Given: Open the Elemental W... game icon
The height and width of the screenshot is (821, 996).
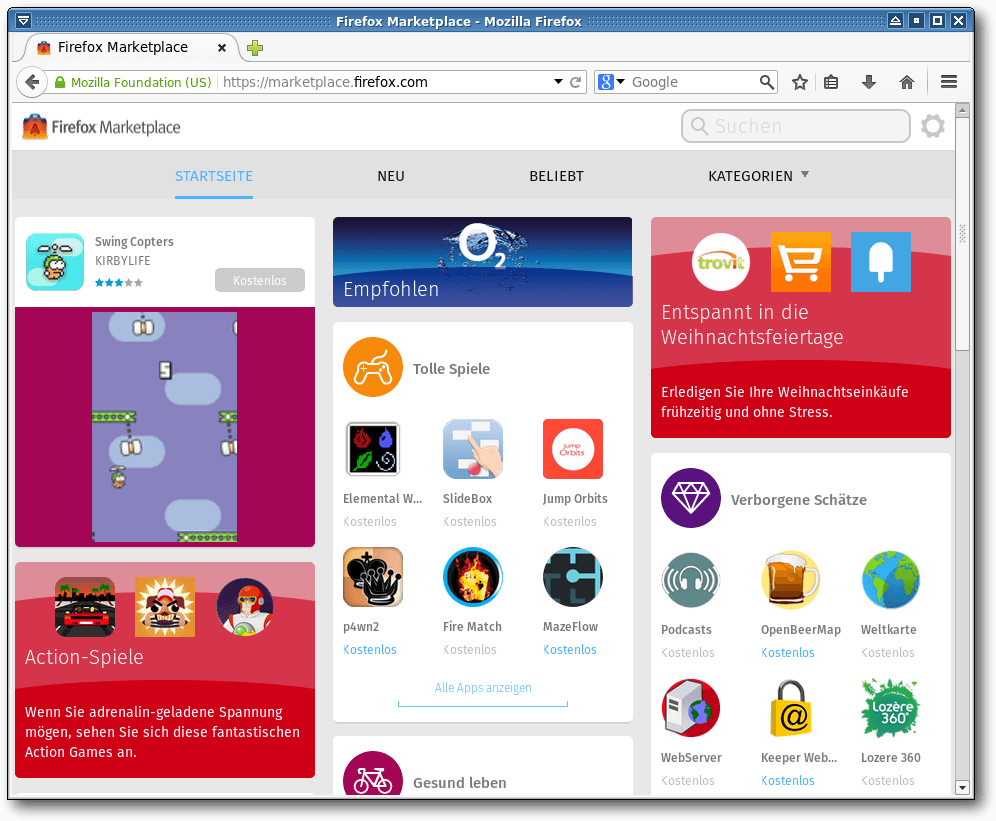Looking at the screenshot, I should point(373,449).
